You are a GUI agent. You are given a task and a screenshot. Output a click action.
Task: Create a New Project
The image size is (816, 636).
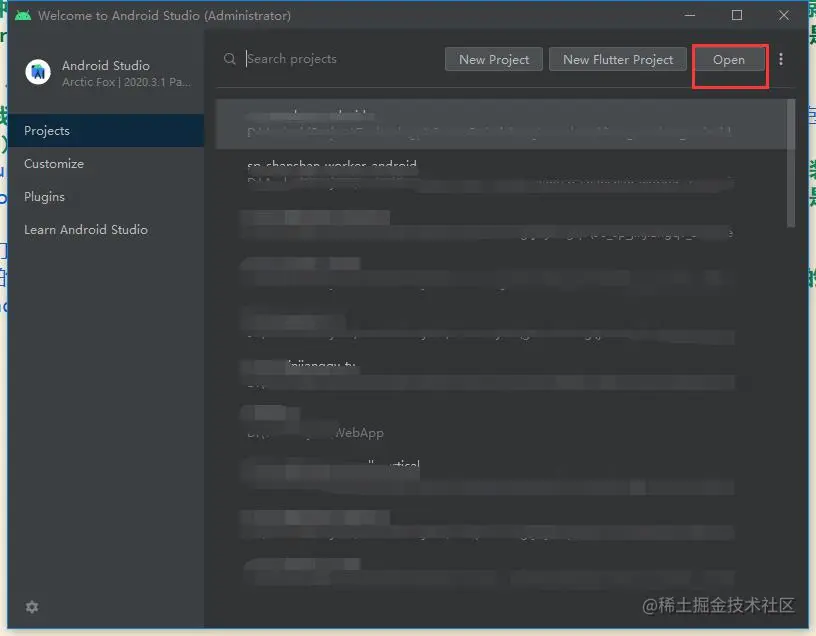coord(493,59)
